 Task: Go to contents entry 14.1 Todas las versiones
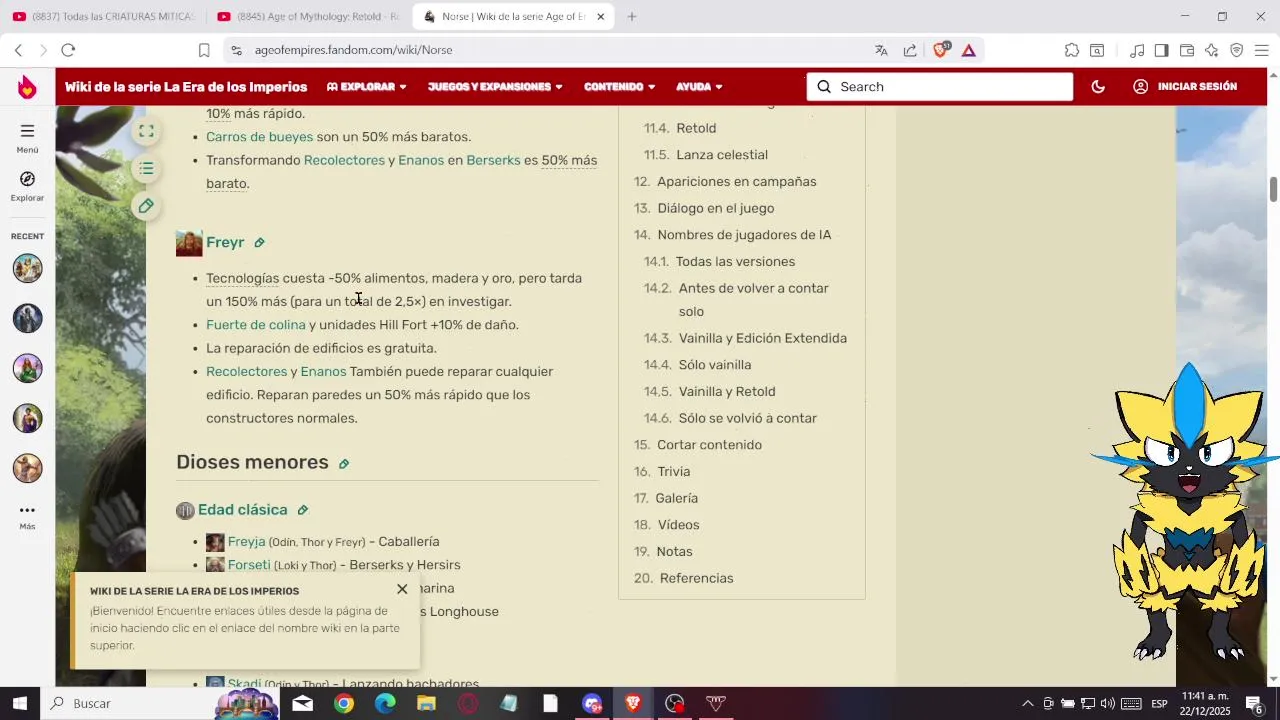tap(735, 262)
